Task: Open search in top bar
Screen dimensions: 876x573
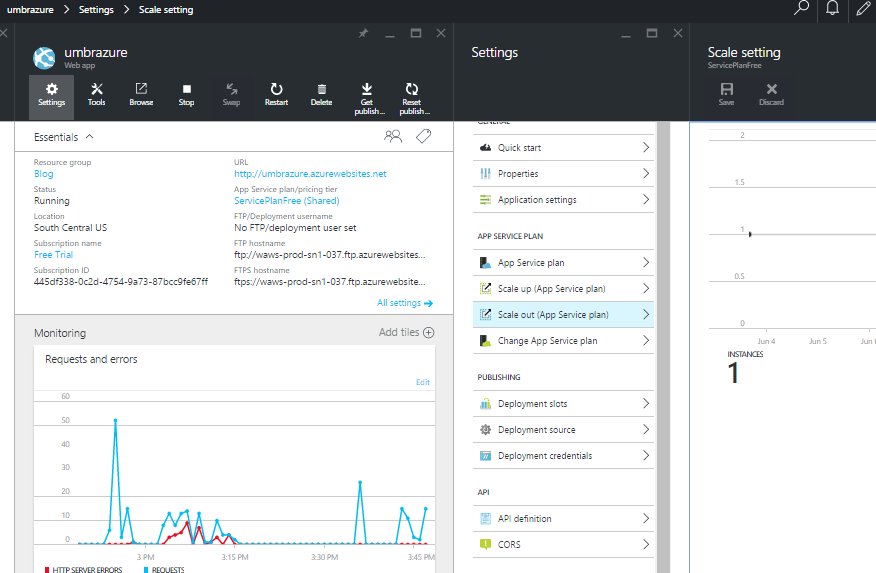Action: (802, 8)
